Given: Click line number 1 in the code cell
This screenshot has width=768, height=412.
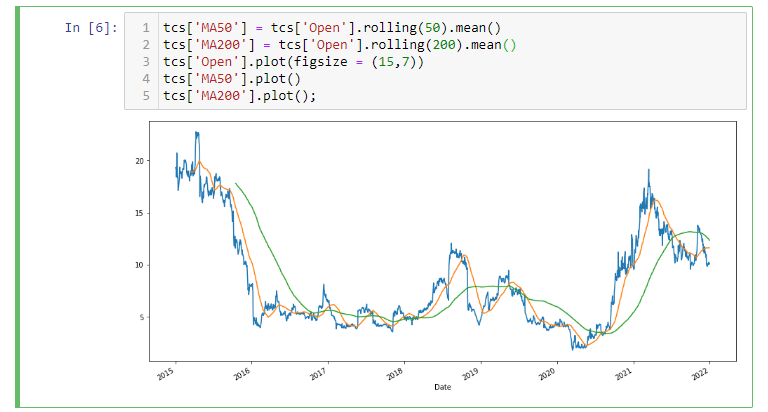Looking at the screenshot, I should 146,28.
